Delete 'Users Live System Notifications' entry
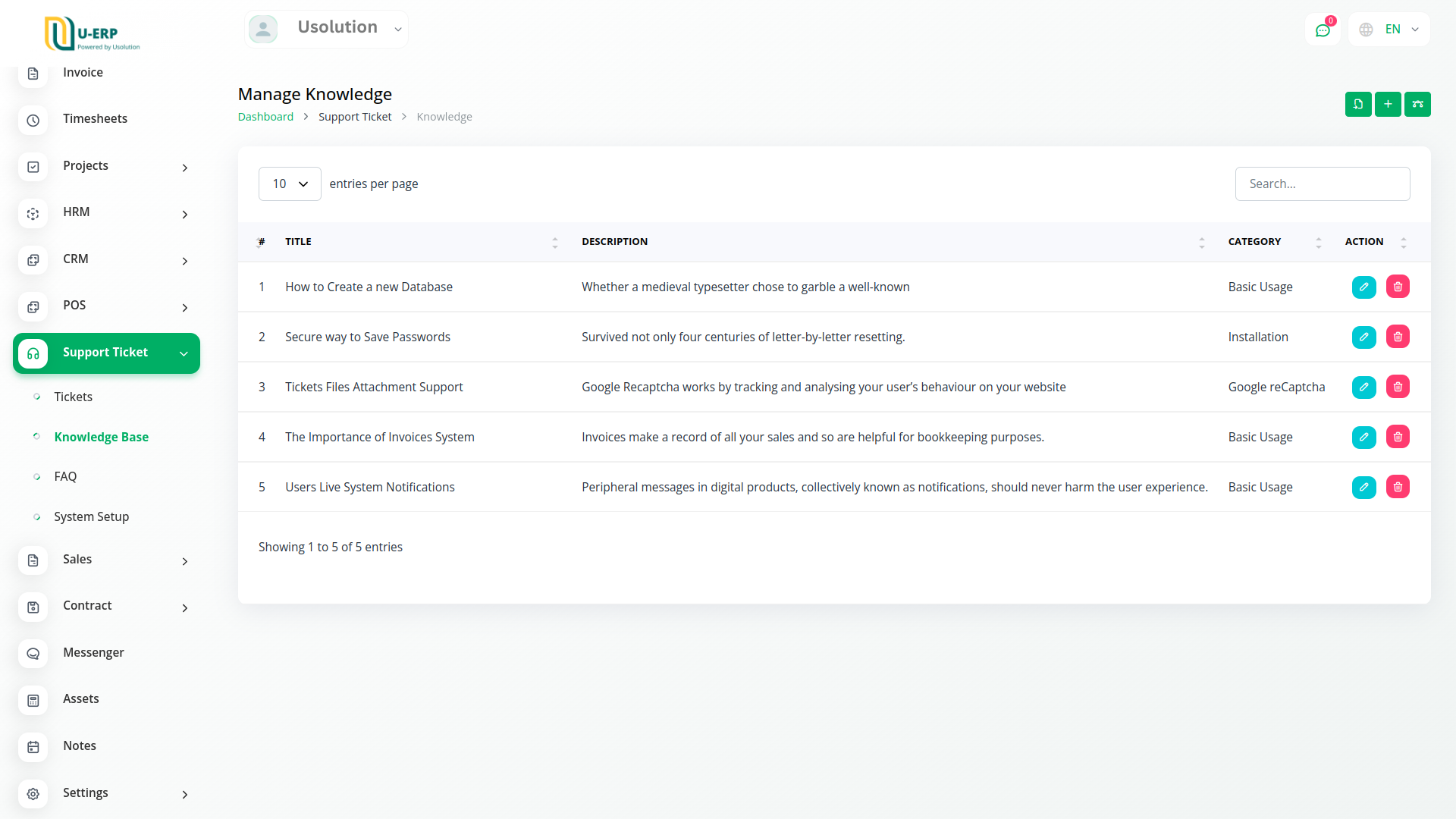1456x819 pixels. click(1398, 487)
